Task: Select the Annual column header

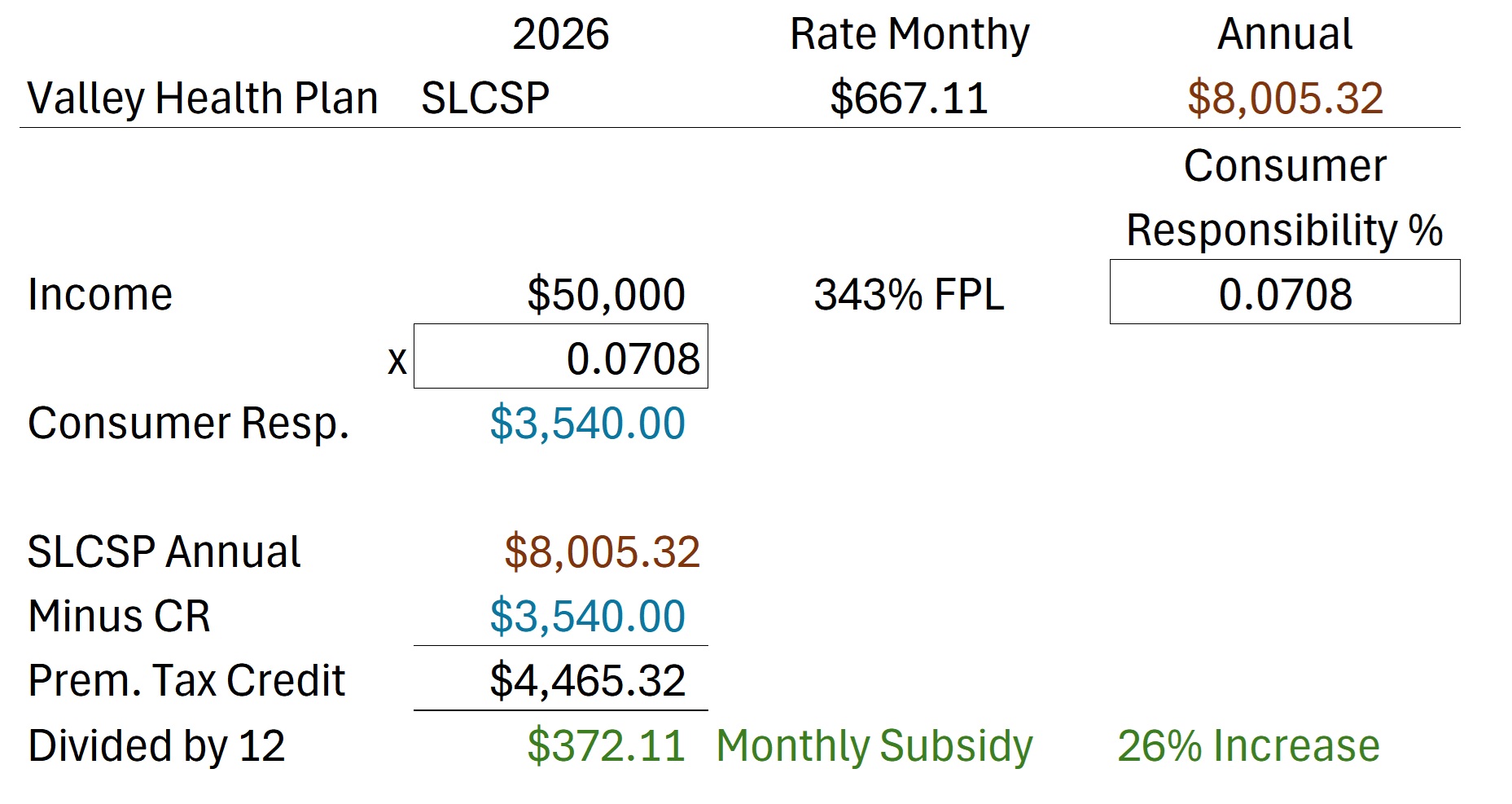Action: coord(1285,34)
